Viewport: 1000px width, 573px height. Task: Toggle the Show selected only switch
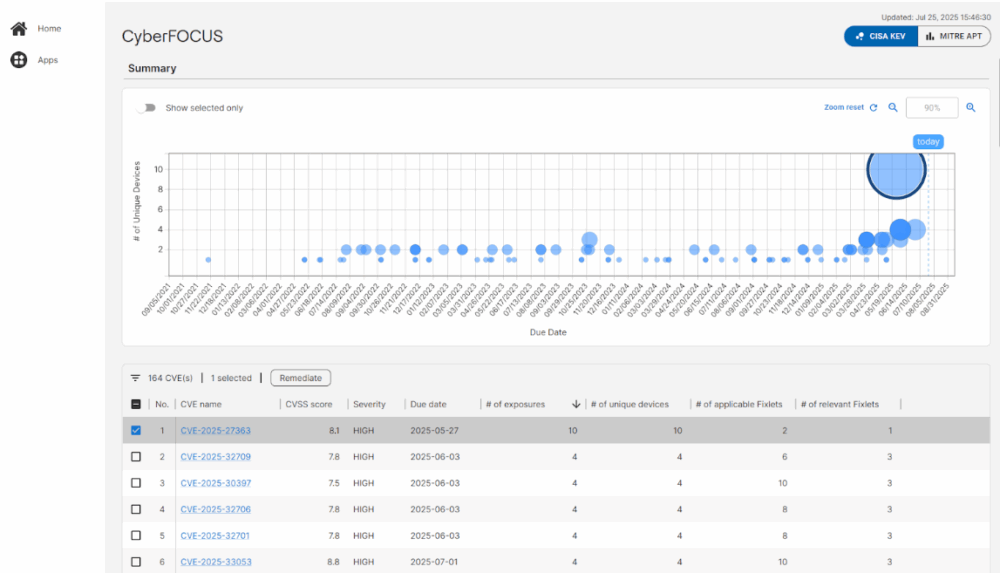click(147, 108)
